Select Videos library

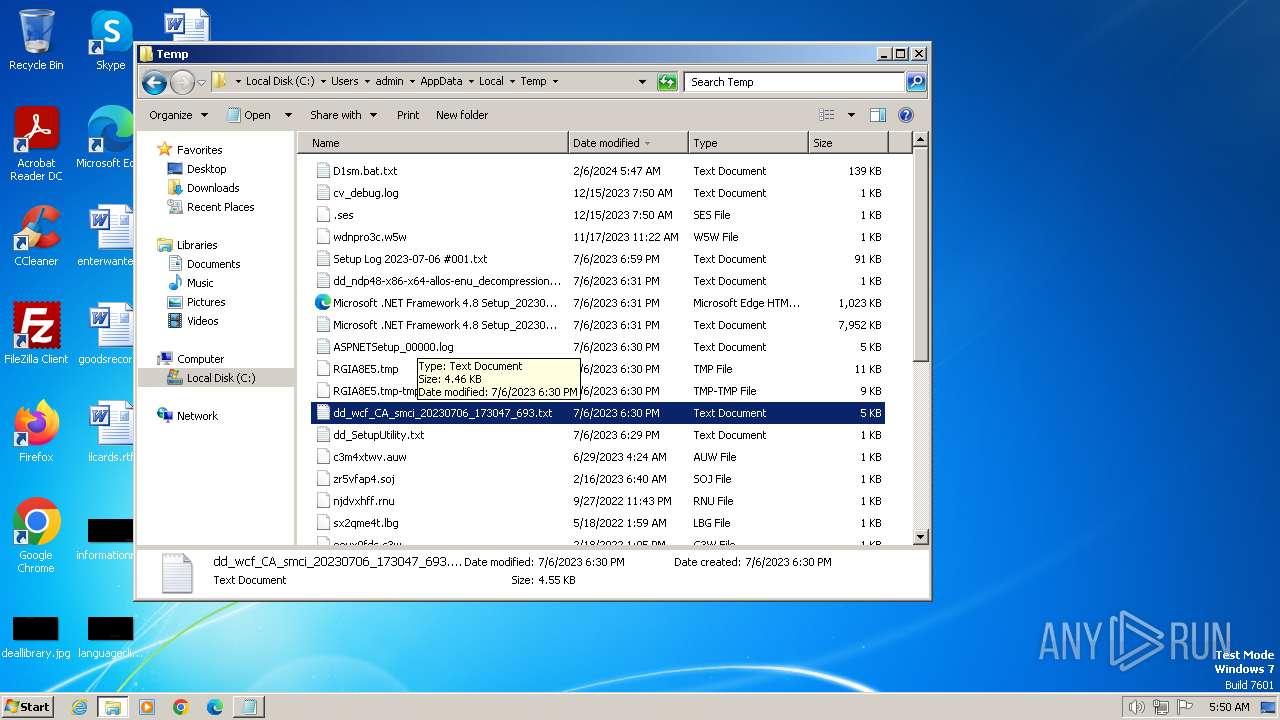coord(202,321)
